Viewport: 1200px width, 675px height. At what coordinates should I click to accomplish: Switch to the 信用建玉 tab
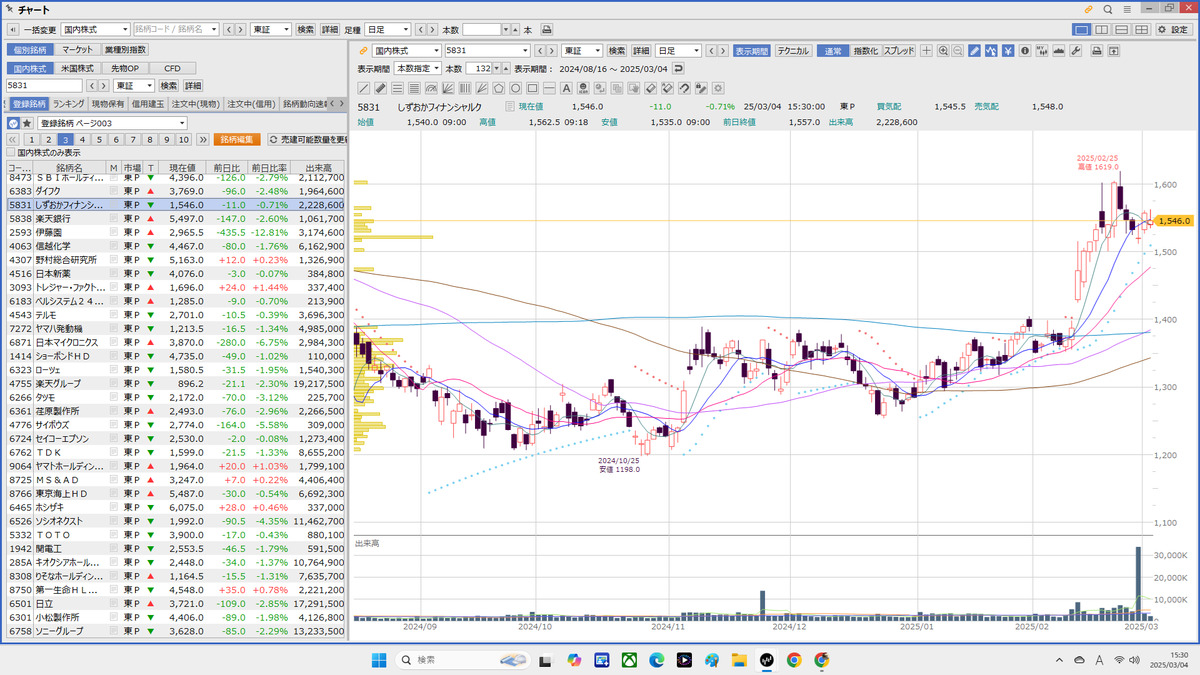[x=148, y=104]
